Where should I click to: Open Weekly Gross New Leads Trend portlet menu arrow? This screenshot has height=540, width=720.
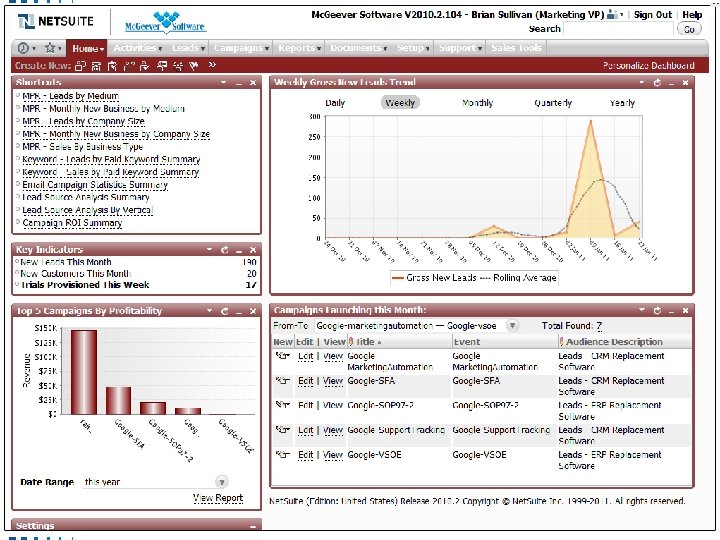[642, 82]
